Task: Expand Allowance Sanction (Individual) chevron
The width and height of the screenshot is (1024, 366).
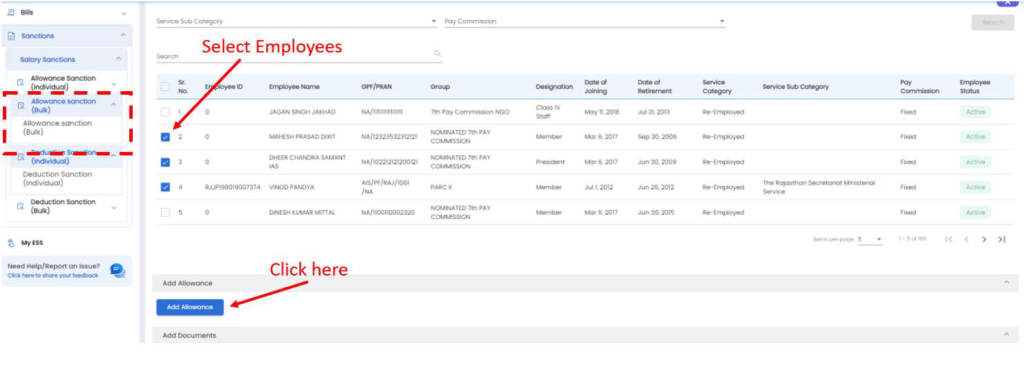Action: pos(114,84)
